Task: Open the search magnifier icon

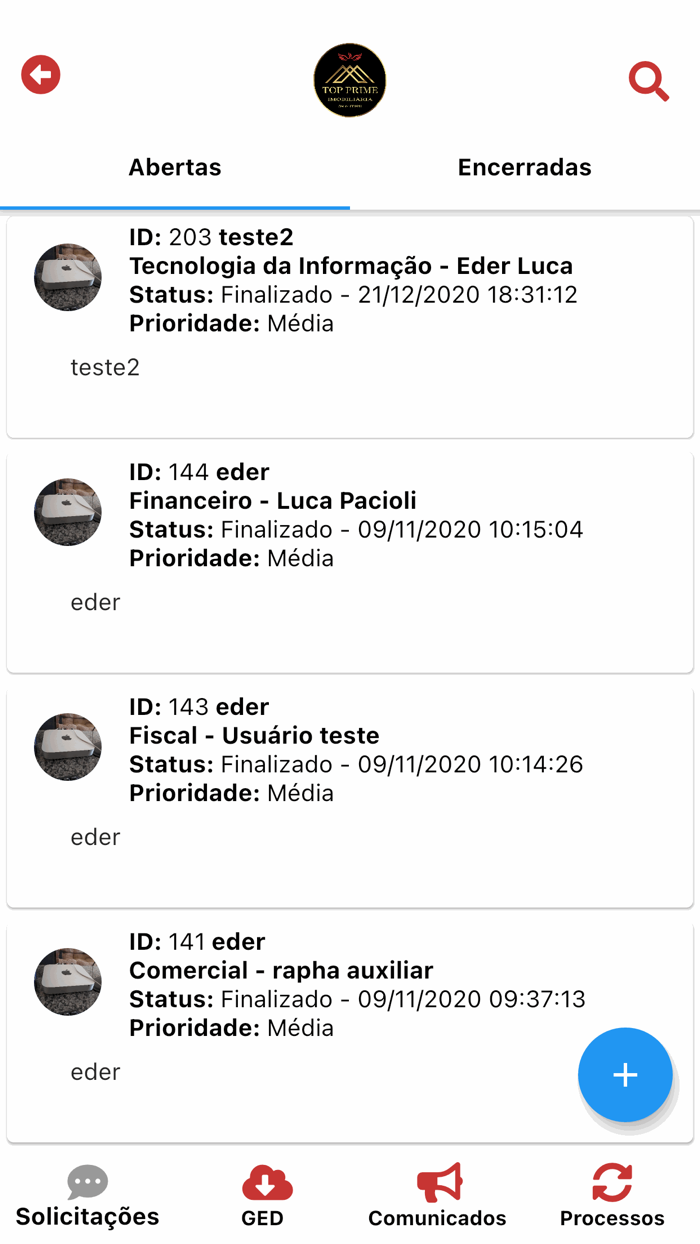Action: 648,82
